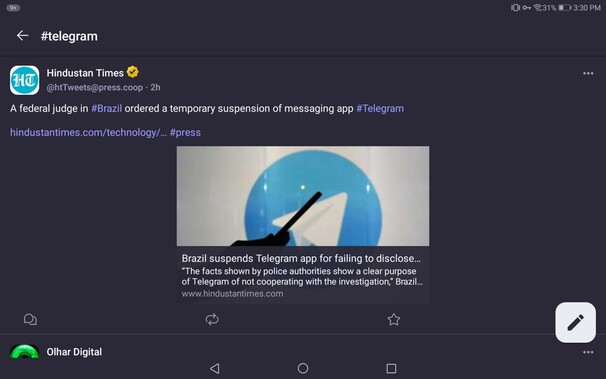The height and width of the screenshot is (379, 606).
Task: Tap Android home circle button
Action: tap(303, 368)
